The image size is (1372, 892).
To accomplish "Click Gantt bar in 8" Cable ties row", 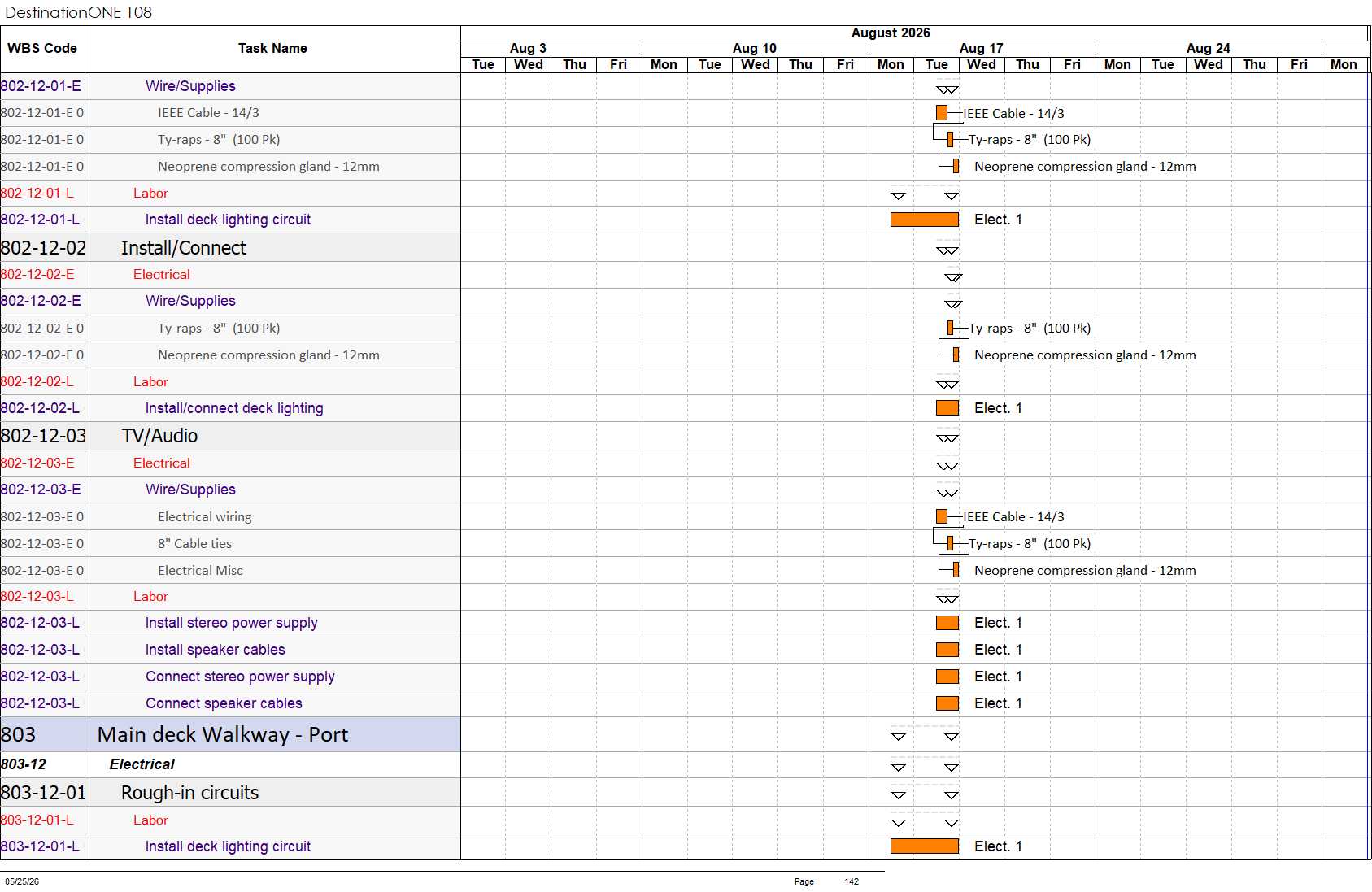I will click(x=950, y=543).
